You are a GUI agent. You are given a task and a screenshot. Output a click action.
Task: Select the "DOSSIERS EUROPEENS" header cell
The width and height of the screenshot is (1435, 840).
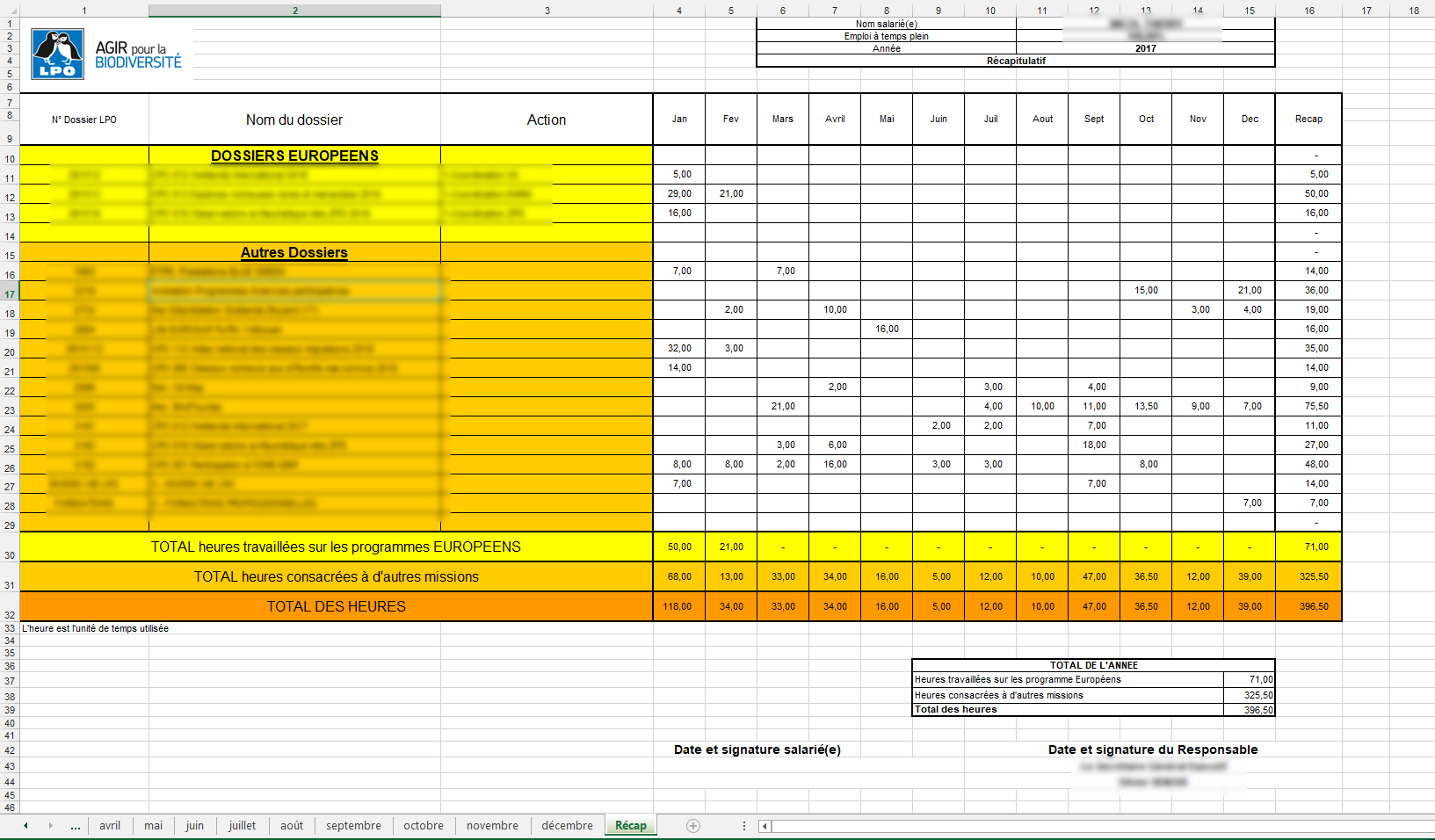pyautogui.click(x=294, y=156)
